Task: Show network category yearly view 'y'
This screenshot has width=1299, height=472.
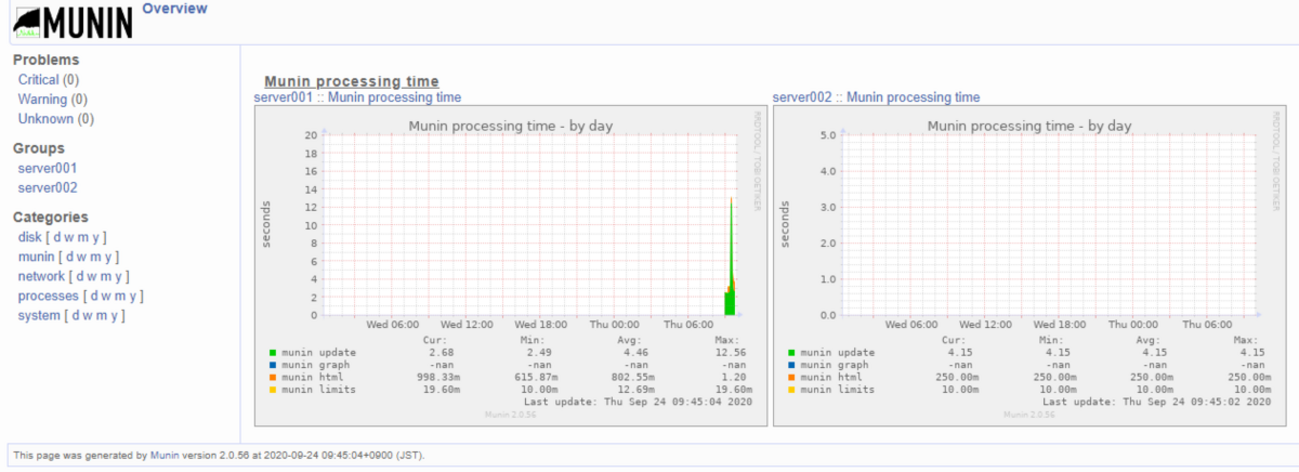Action: (118, 276)
